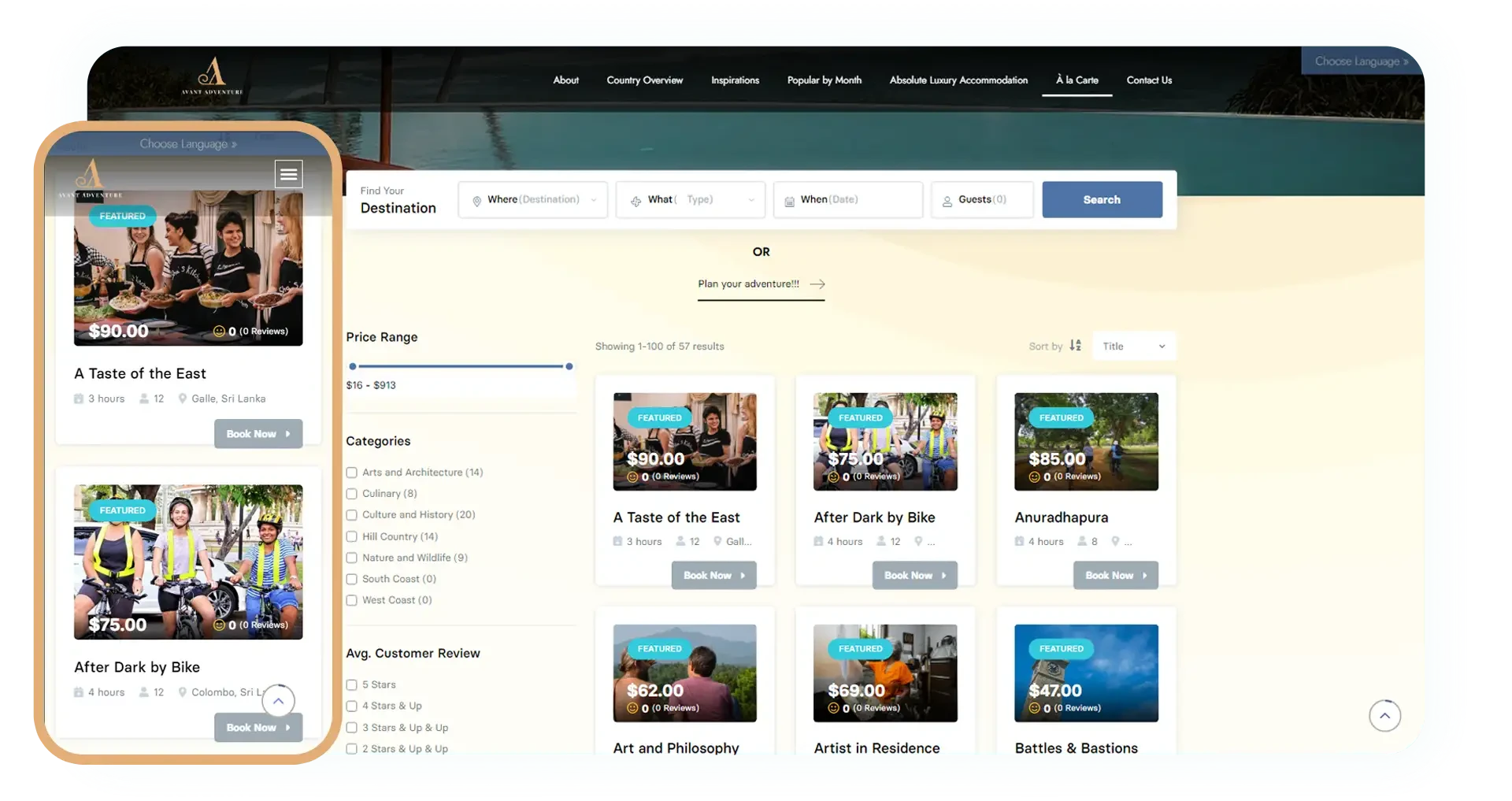This screenshot has height=801, width=1512.
Task: Open the What (Type) dropdown
Action: pyautogui.click(x=691, y=200)
